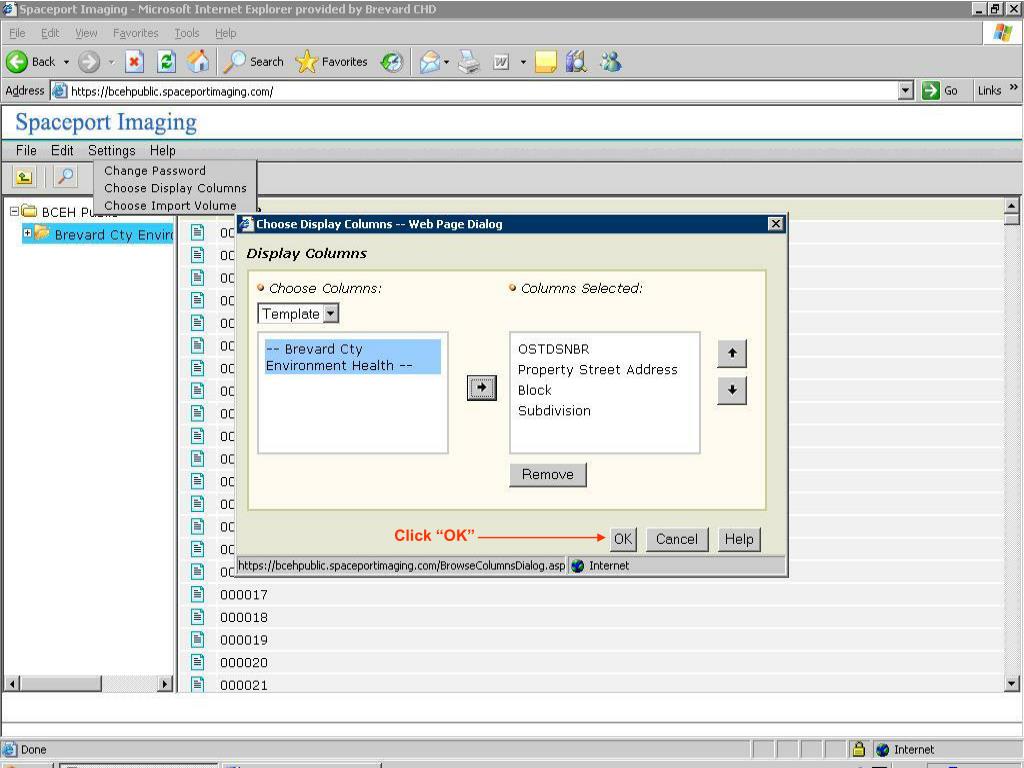Open the Spaceport Imaging Settings menu
The image size is (1024, 768).
tap(112, 150)
